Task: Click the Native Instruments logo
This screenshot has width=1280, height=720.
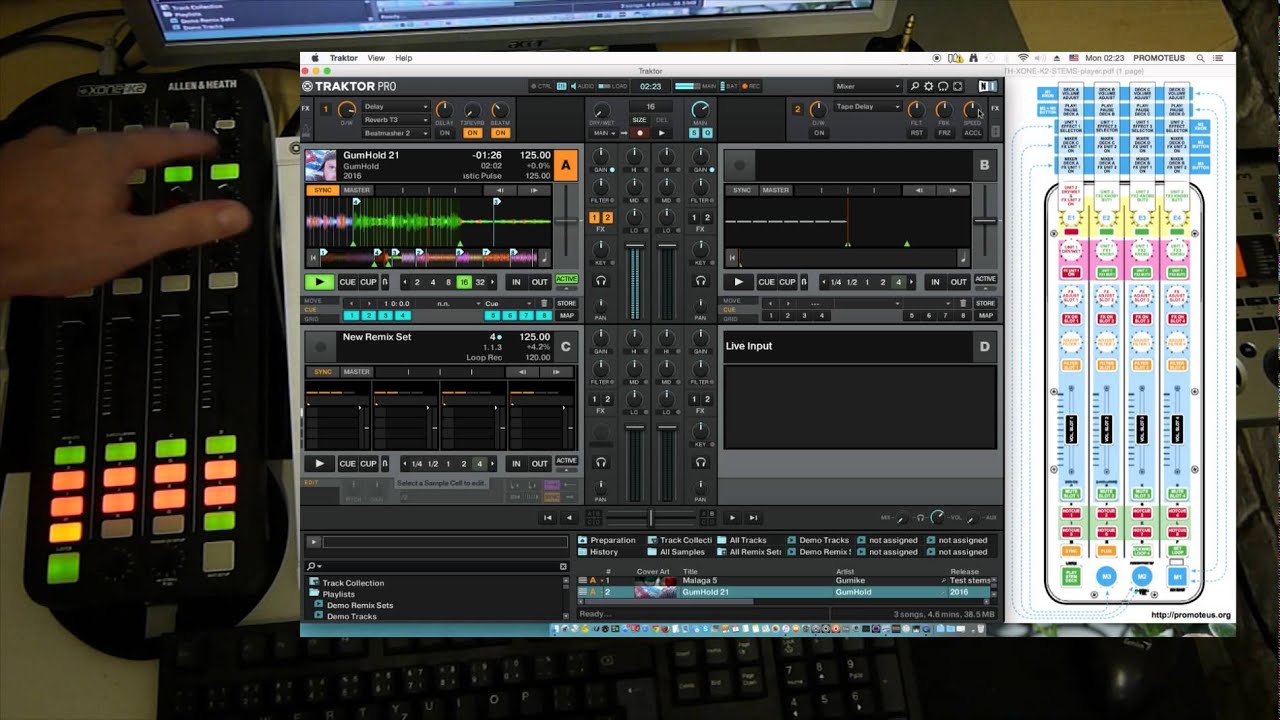Action: (988, 87)
